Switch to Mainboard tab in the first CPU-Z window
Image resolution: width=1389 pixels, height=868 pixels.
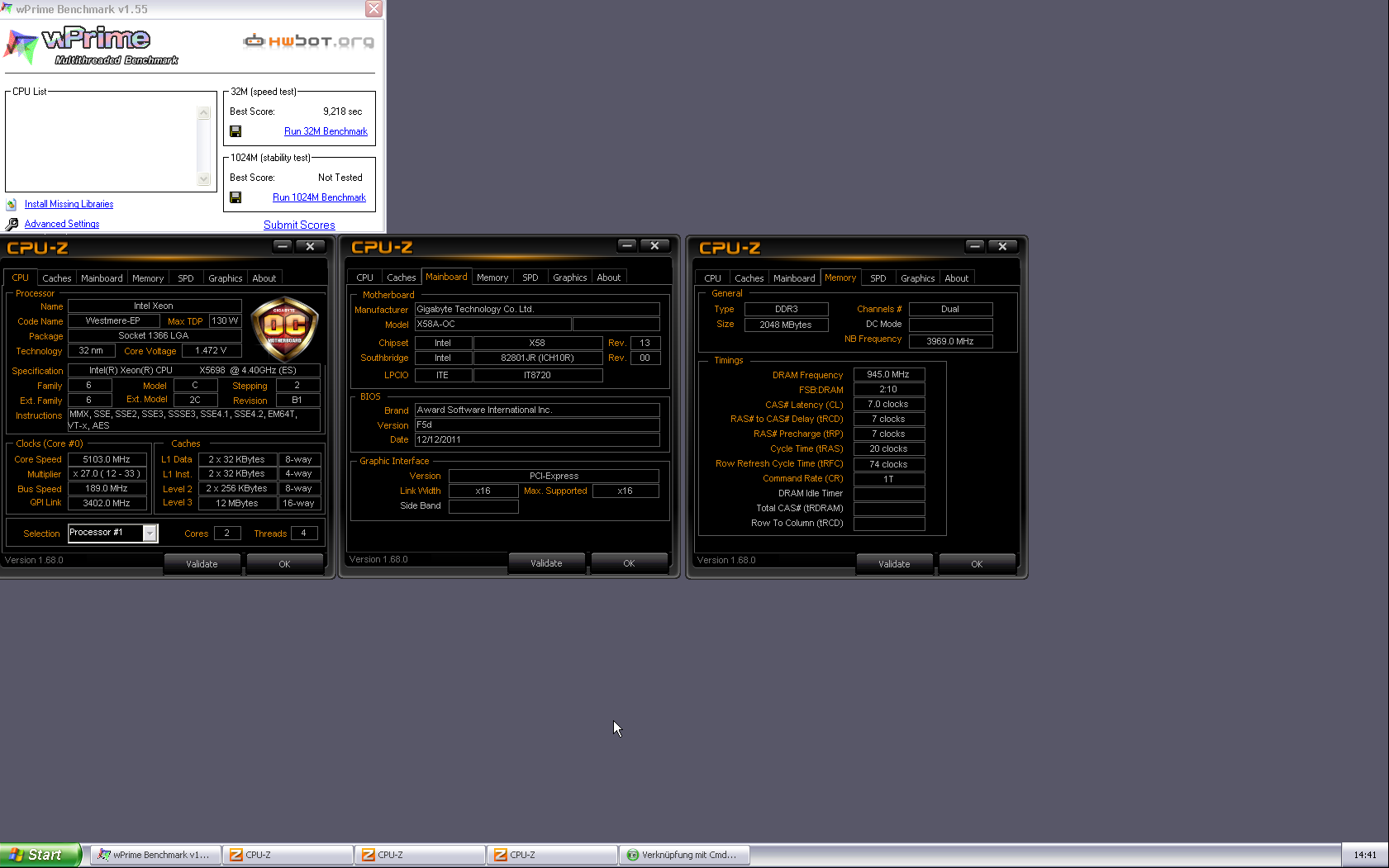102,278
